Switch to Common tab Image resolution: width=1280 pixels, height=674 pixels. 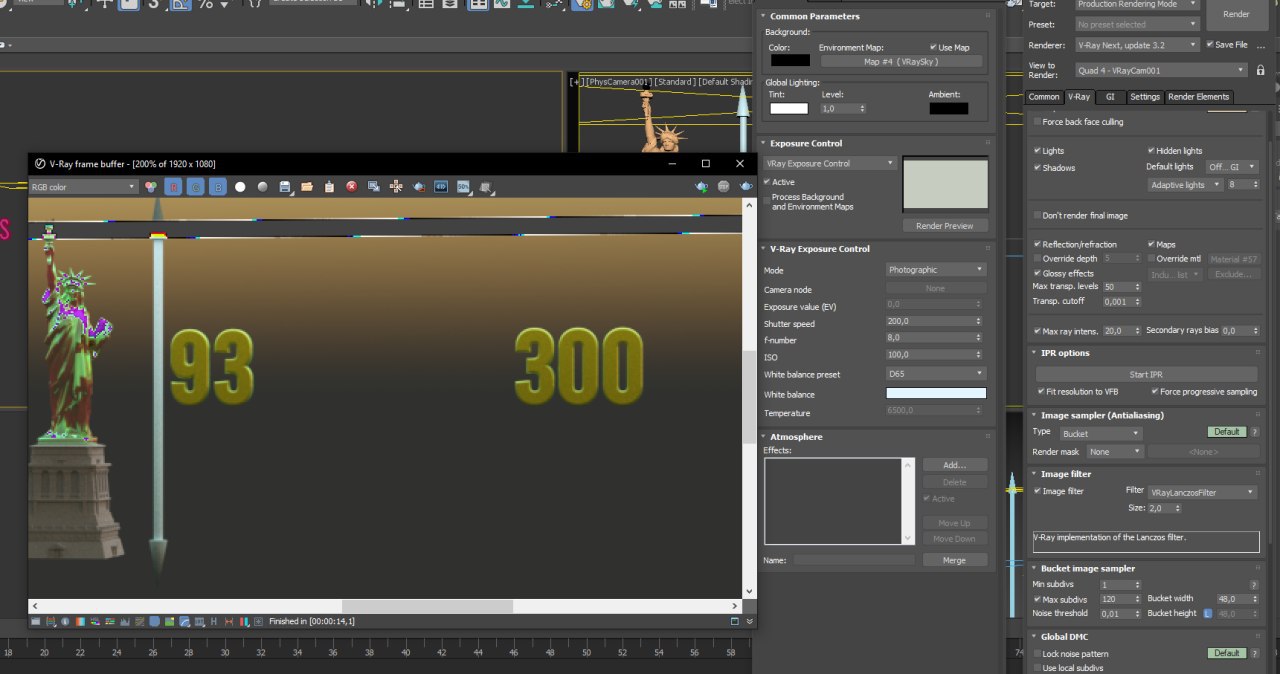1043,97
